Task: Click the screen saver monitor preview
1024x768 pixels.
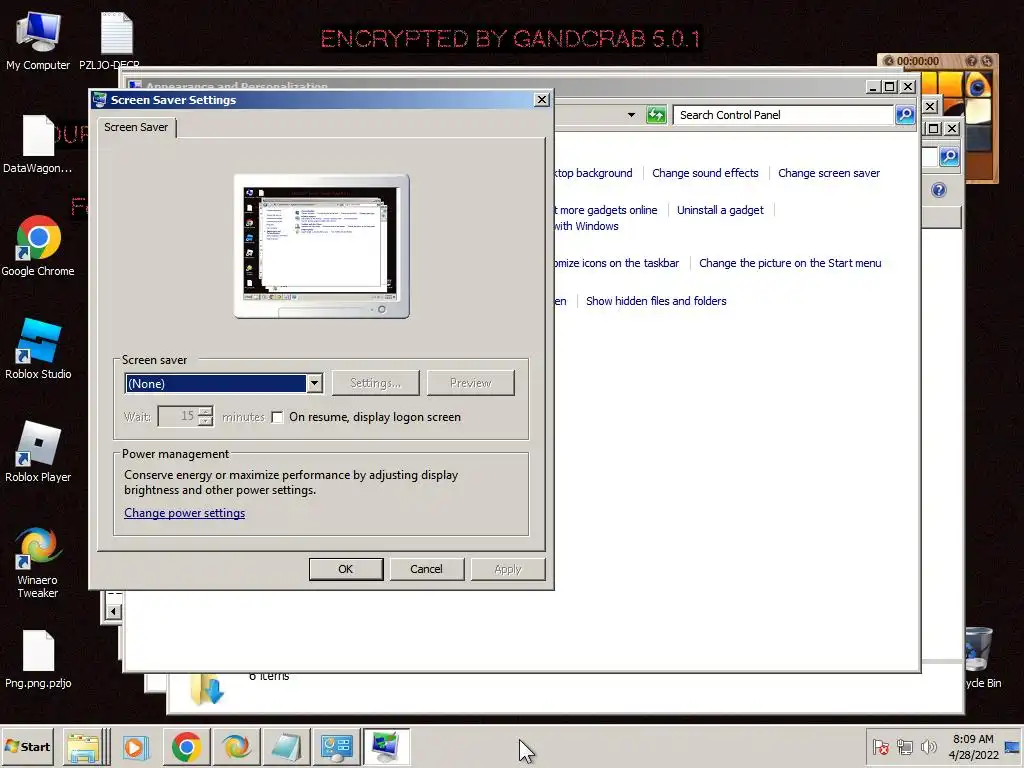Action: pyautogui.click(x=321, y=246)
